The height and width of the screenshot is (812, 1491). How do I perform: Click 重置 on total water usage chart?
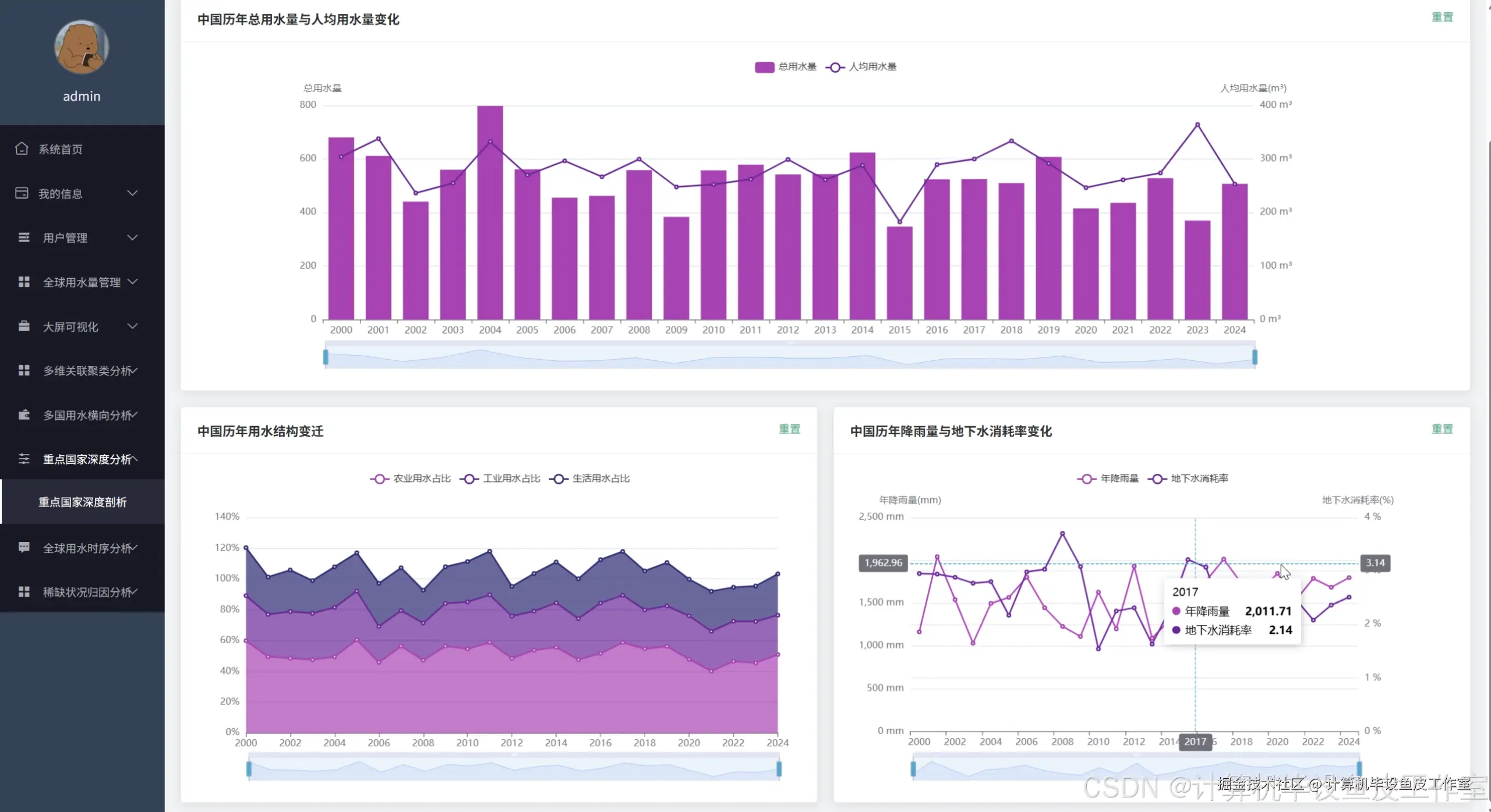(x=1442, y=17)
